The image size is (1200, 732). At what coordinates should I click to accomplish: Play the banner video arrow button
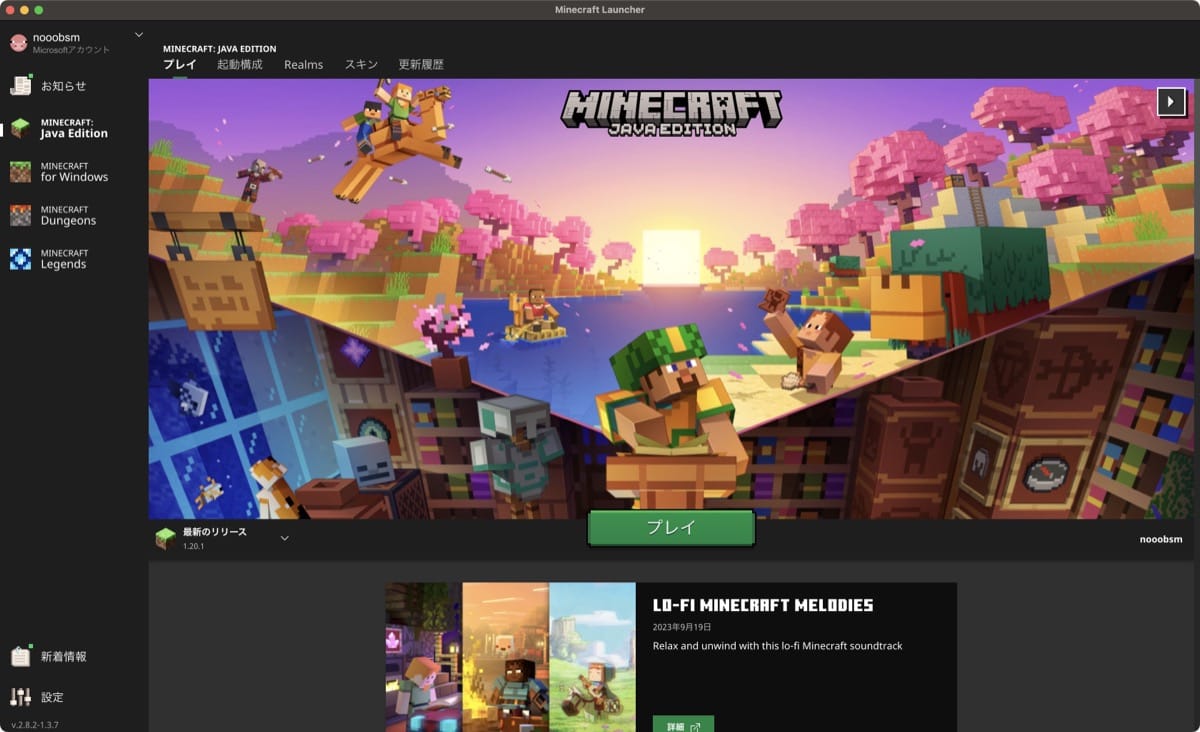(x=1171, y=102)
